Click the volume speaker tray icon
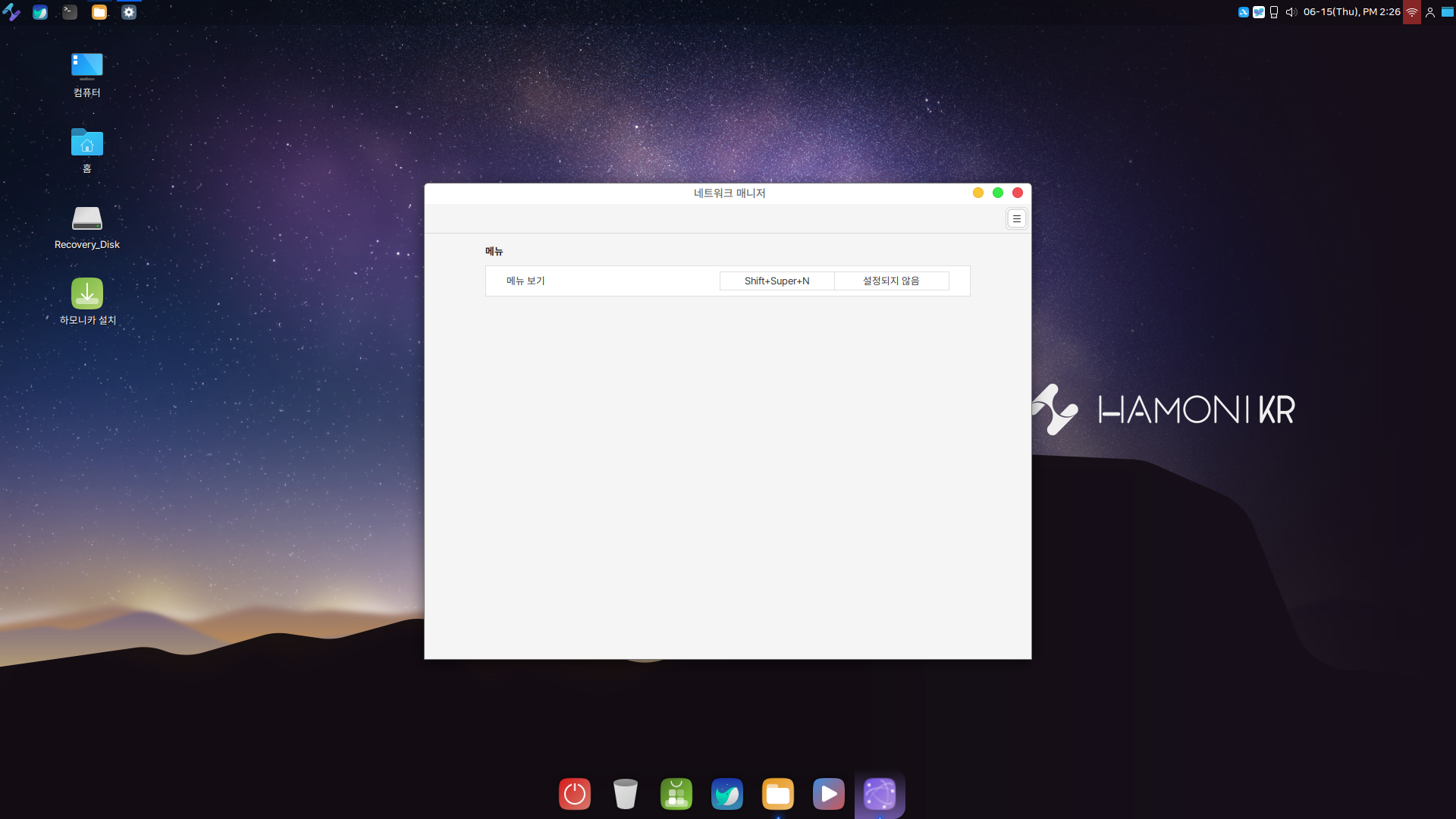The image size is (1456, 819). click(x=1291, y=12)
